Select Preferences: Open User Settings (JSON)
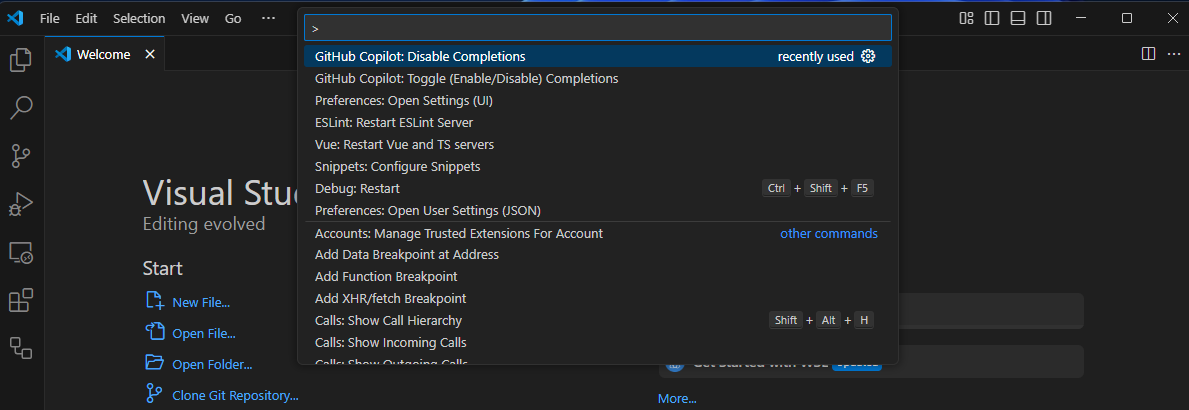This screenshot has height=410, width=1189. pyautogui.click(x=598, y=210)
